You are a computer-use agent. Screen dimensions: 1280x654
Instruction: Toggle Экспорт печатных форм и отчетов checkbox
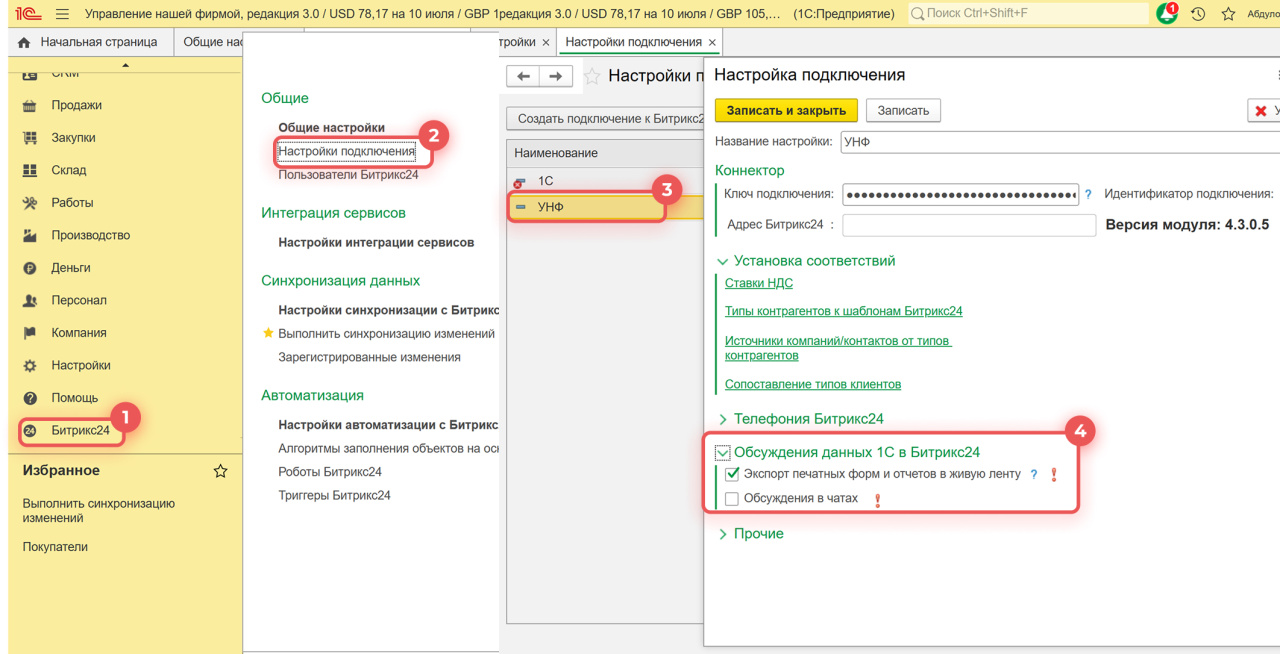(x=732, y=474)
